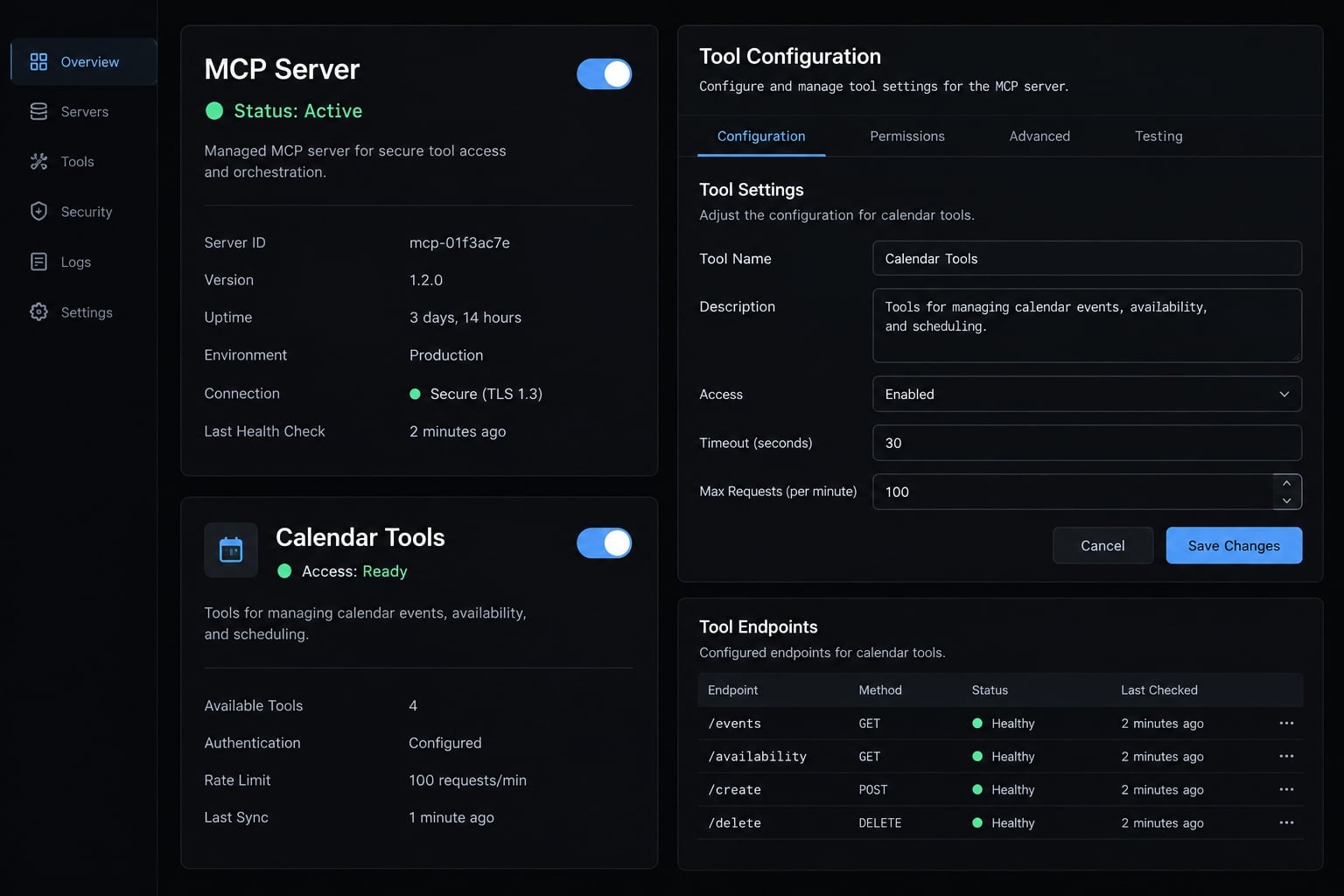Click the Endpoint column header
This screenshot has height=896, width=1344.
click(x=732, y=690)
